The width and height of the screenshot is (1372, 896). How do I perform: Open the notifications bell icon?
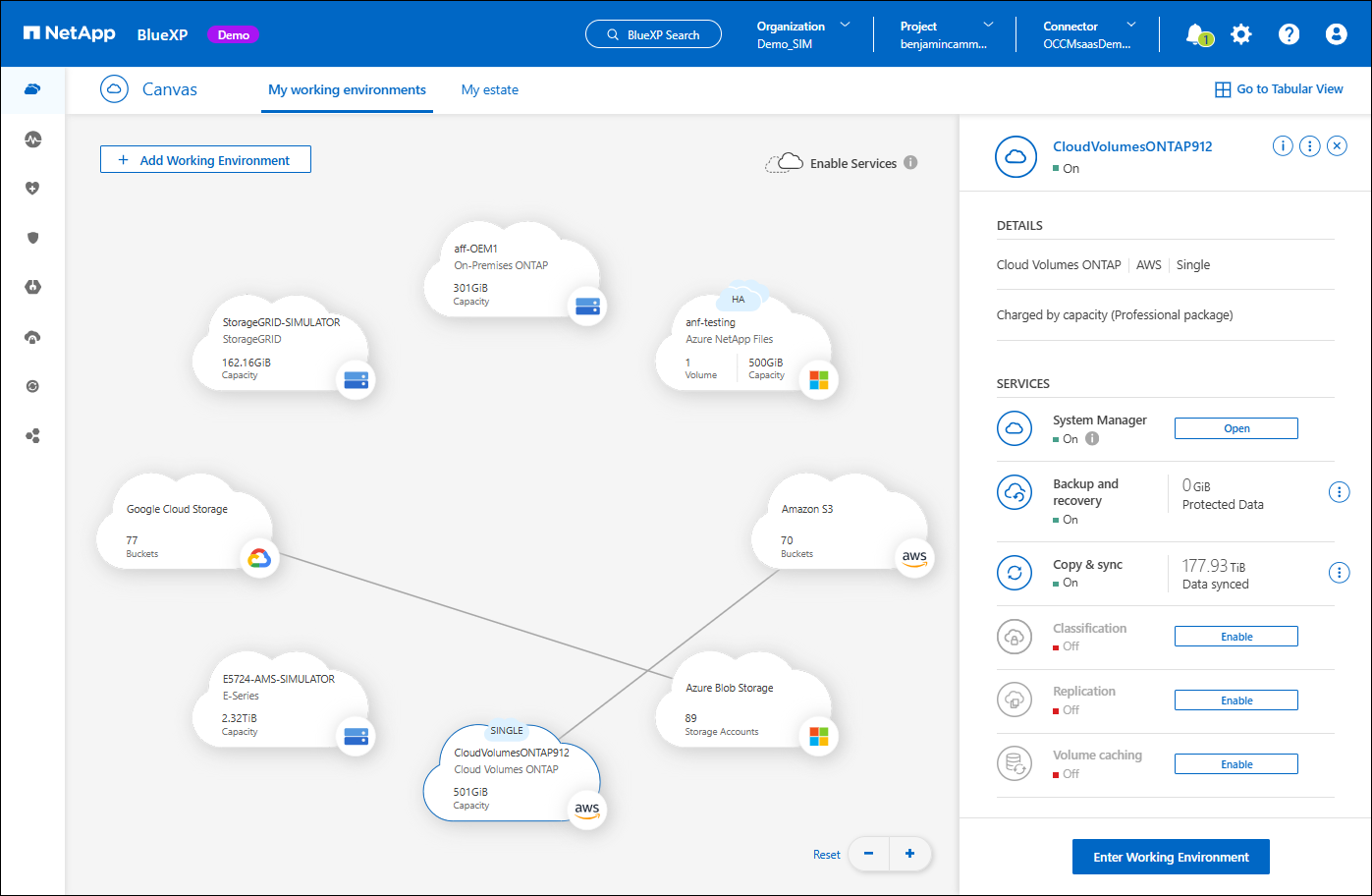1196,34
